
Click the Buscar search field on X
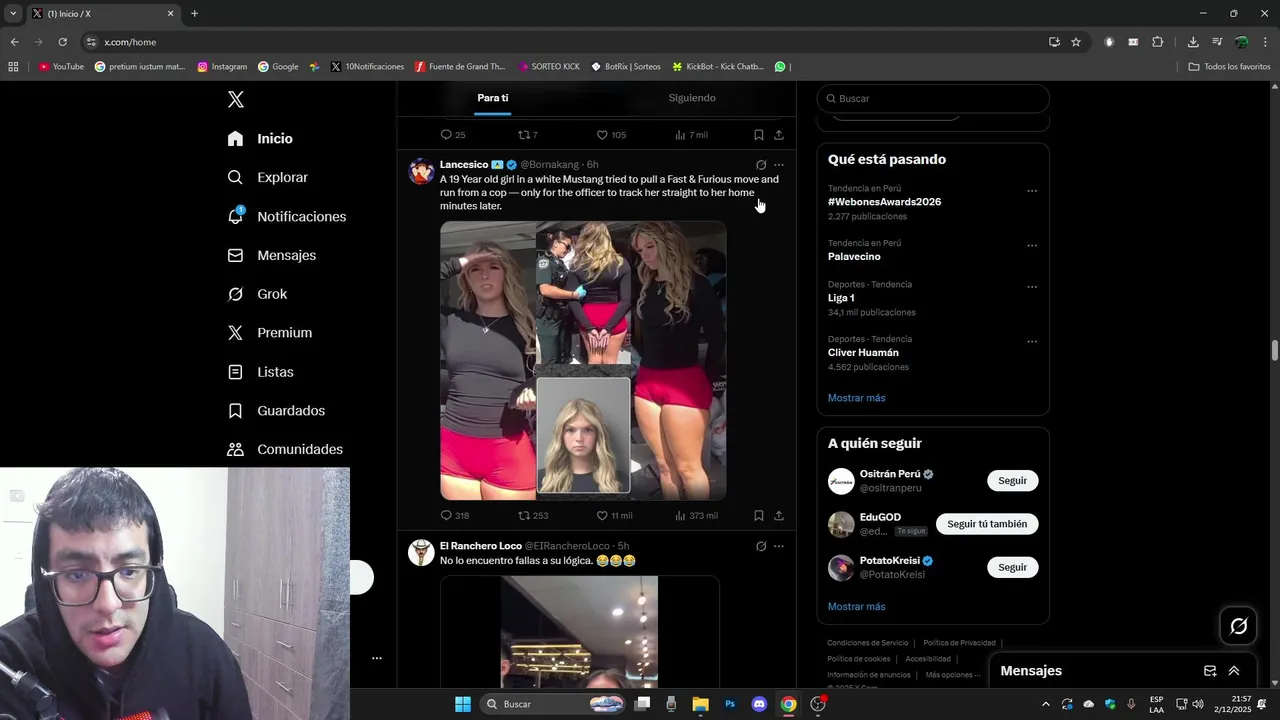(933, 99)
